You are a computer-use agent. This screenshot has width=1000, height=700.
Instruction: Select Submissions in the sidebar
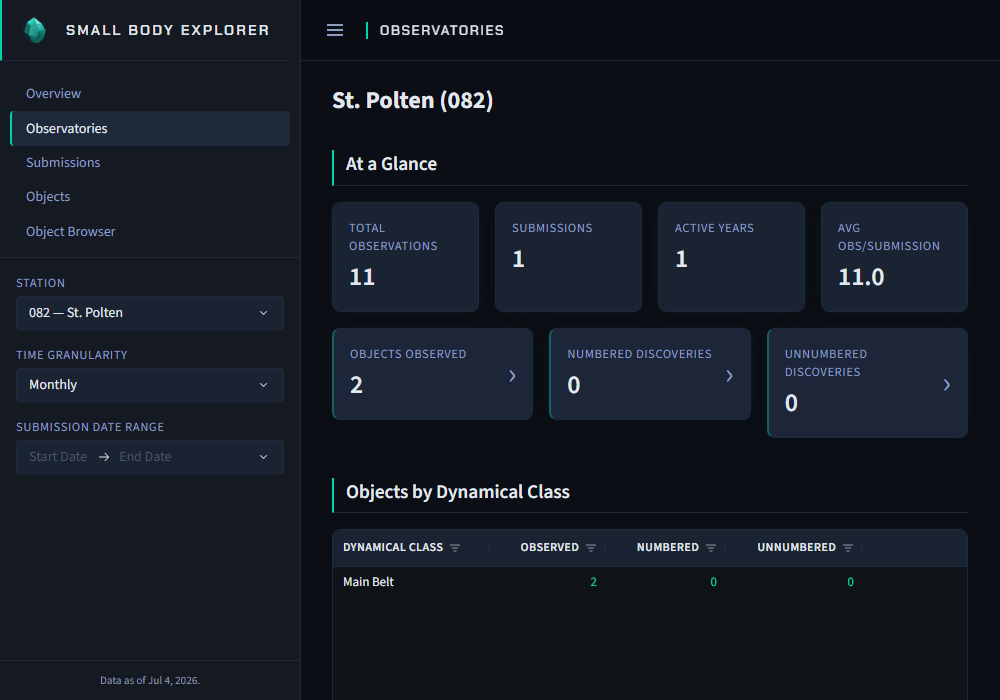pos(63,163)
